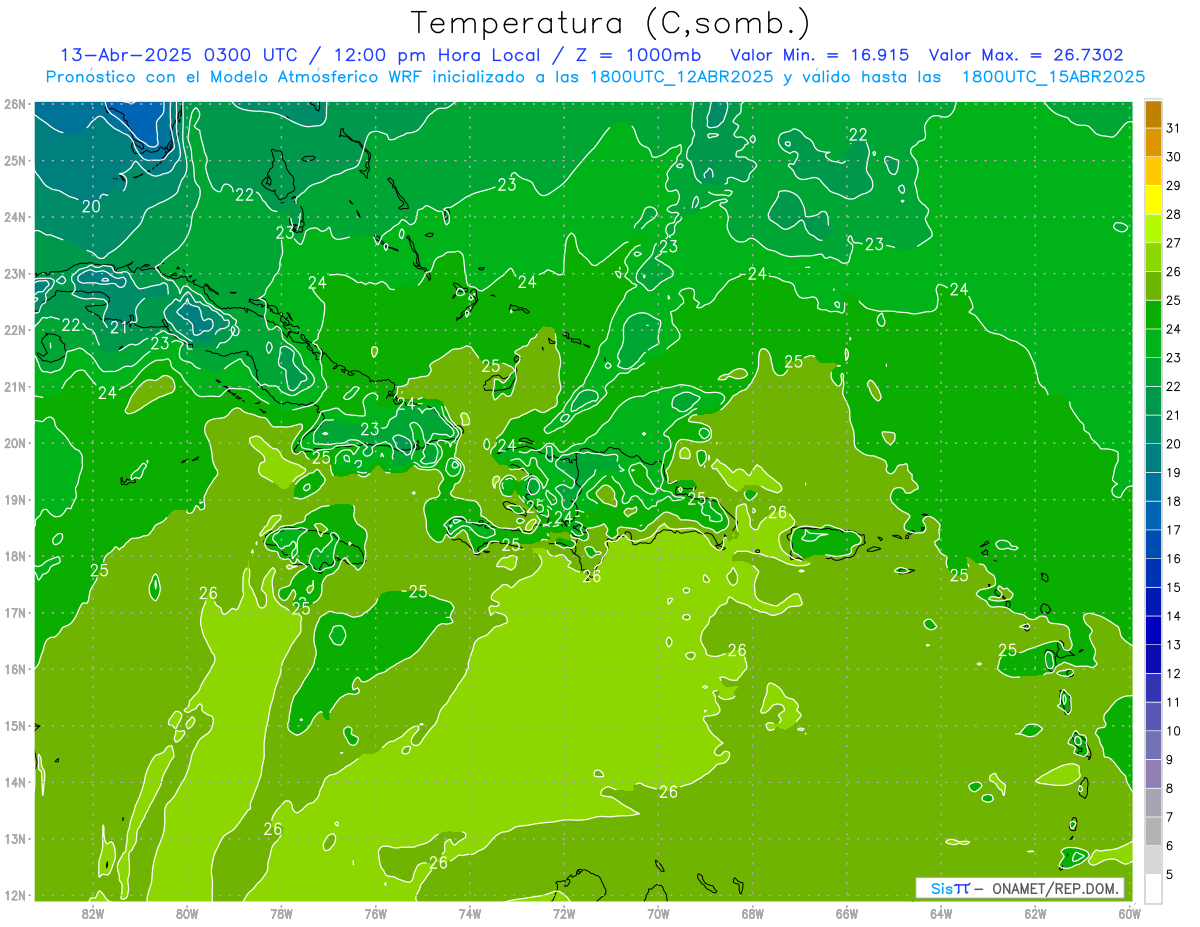Click the "82W" longitude axis label
The height and width of the screenshot is (927, 1200).
92,914
